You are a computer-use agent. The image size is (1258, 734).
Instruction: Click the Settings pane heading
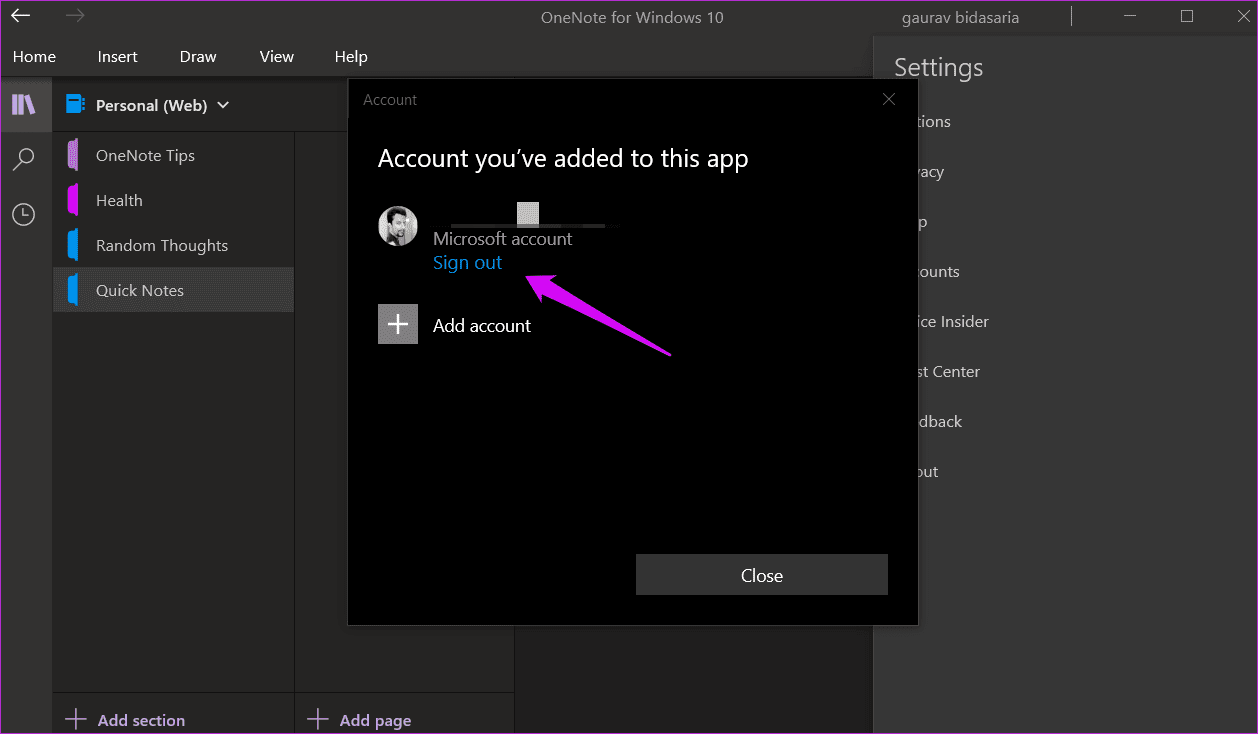tap(938, 67)
